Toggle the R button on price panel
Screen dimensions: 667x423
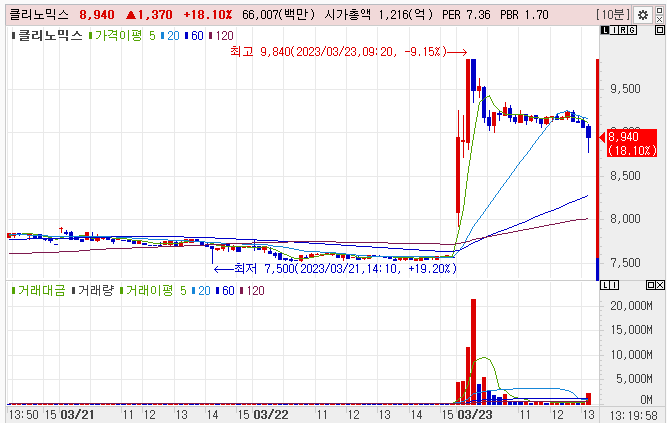click(x=622, y=30)
